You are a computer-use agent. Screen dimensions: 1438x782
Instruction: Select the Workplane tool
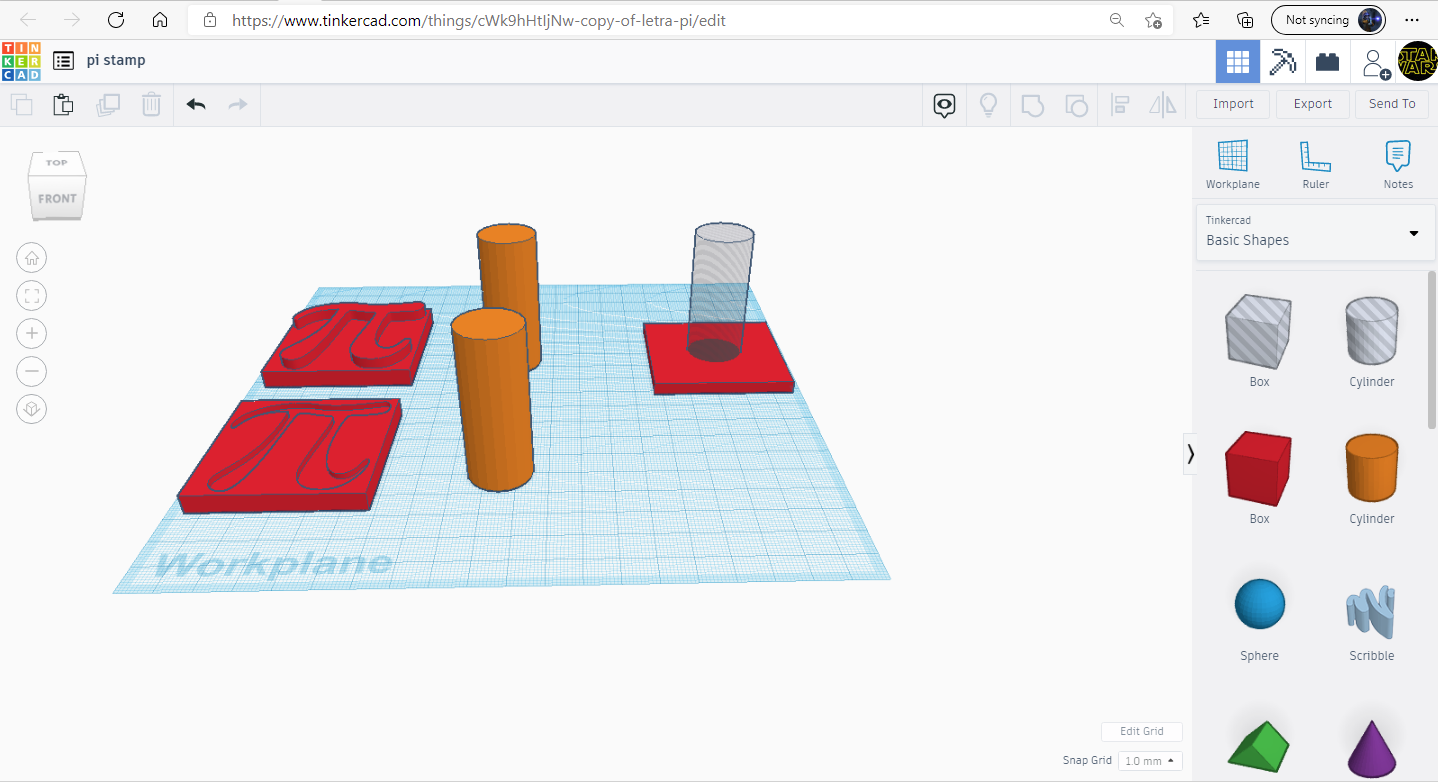1233,165
